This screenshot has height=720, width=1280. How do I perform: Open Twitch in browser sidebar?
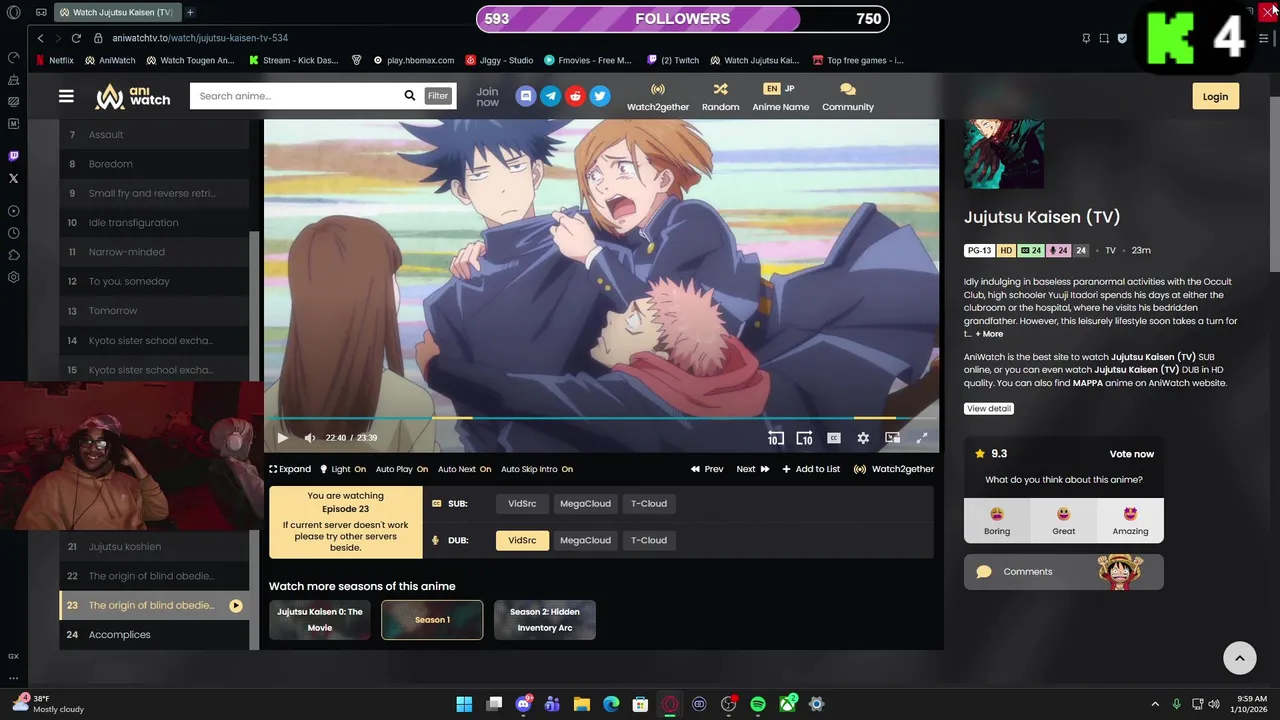point(13,156)
